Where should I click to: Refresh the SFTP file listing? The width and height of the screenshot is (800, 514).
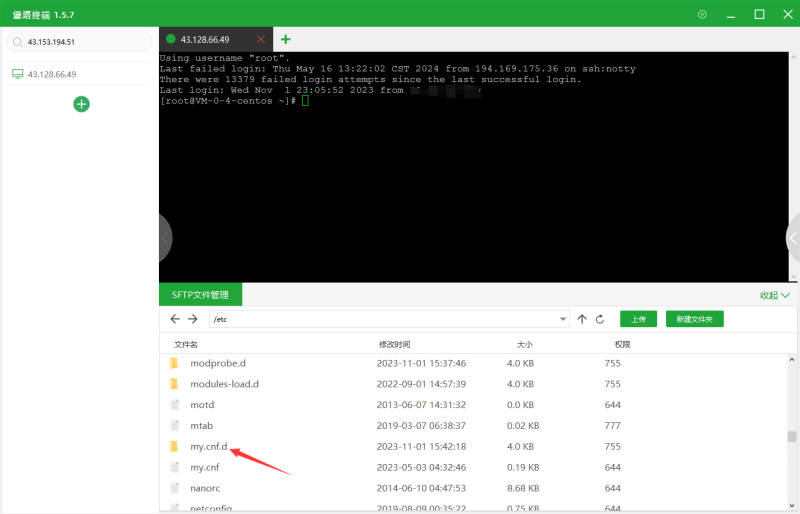click(600, 319)
